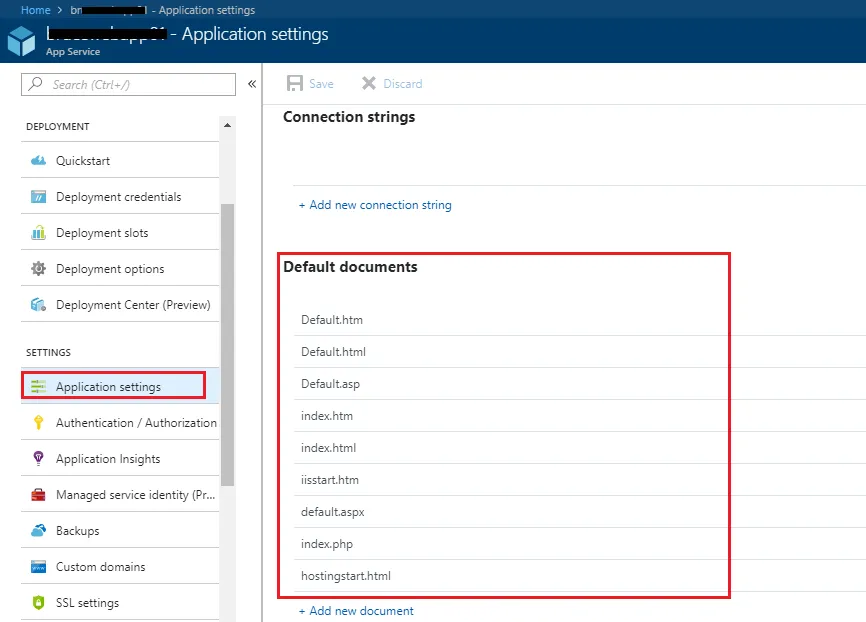Select Application settings in sidebar
The width and height of the screenshot is (866, 622).
click(120, 386)
